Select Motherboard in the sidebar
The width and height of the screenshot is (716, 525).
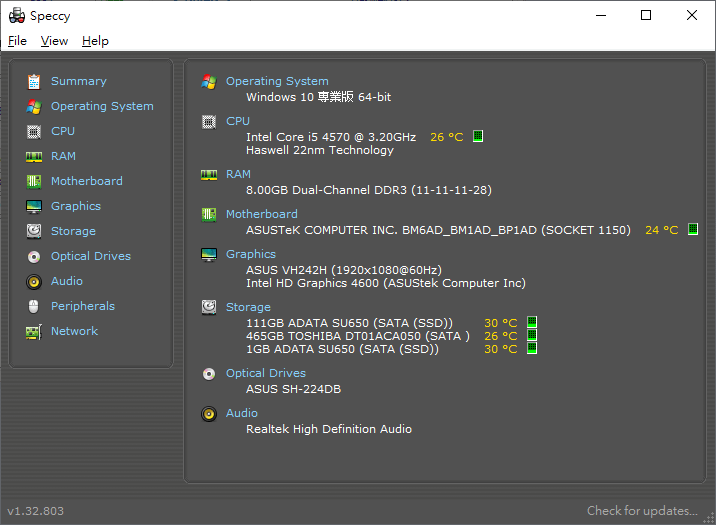pyautogui.click(x=87, y=181)
